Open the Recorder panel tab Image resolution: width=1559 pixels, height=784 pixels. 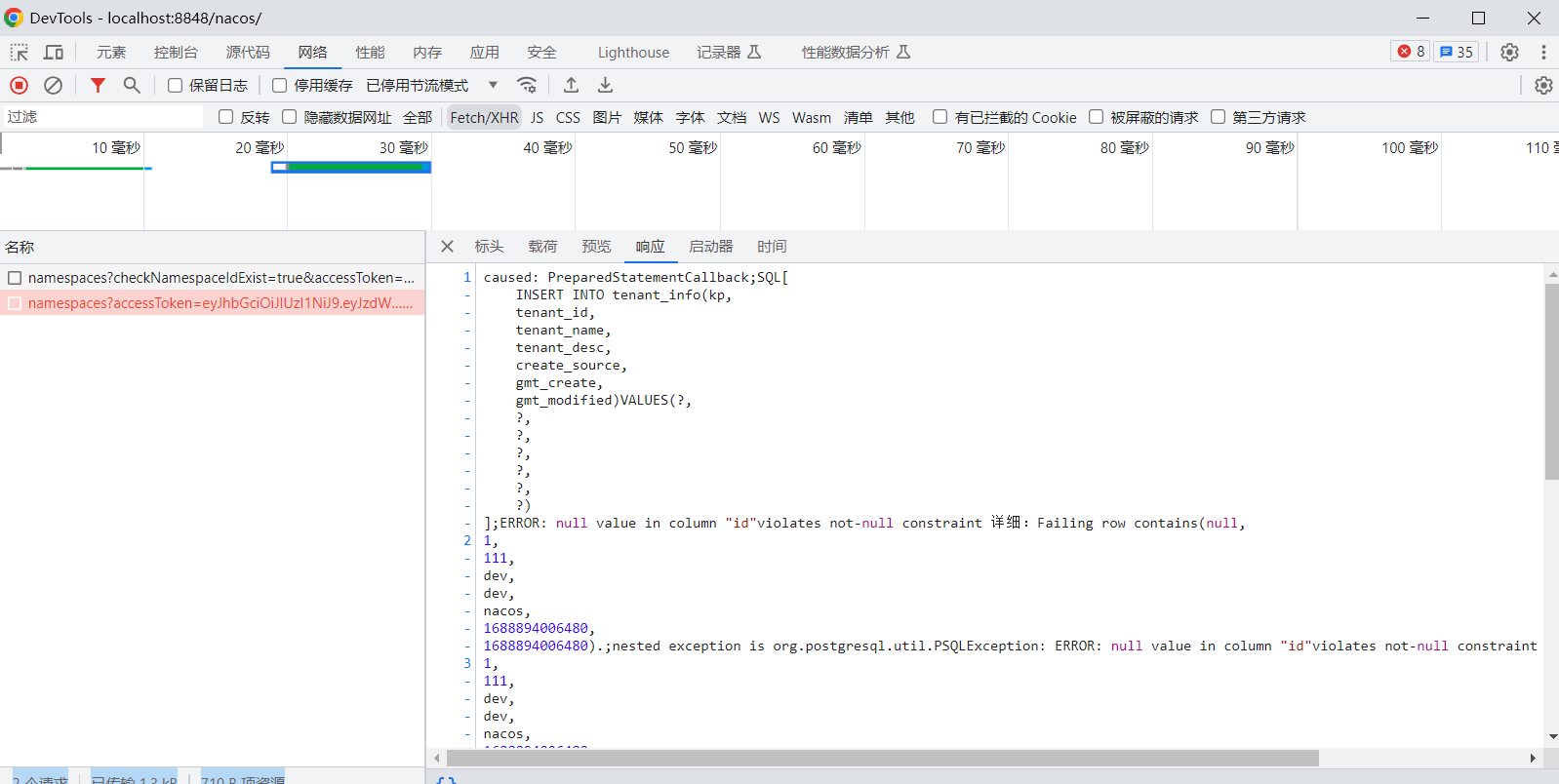click(x=729, y=53)
